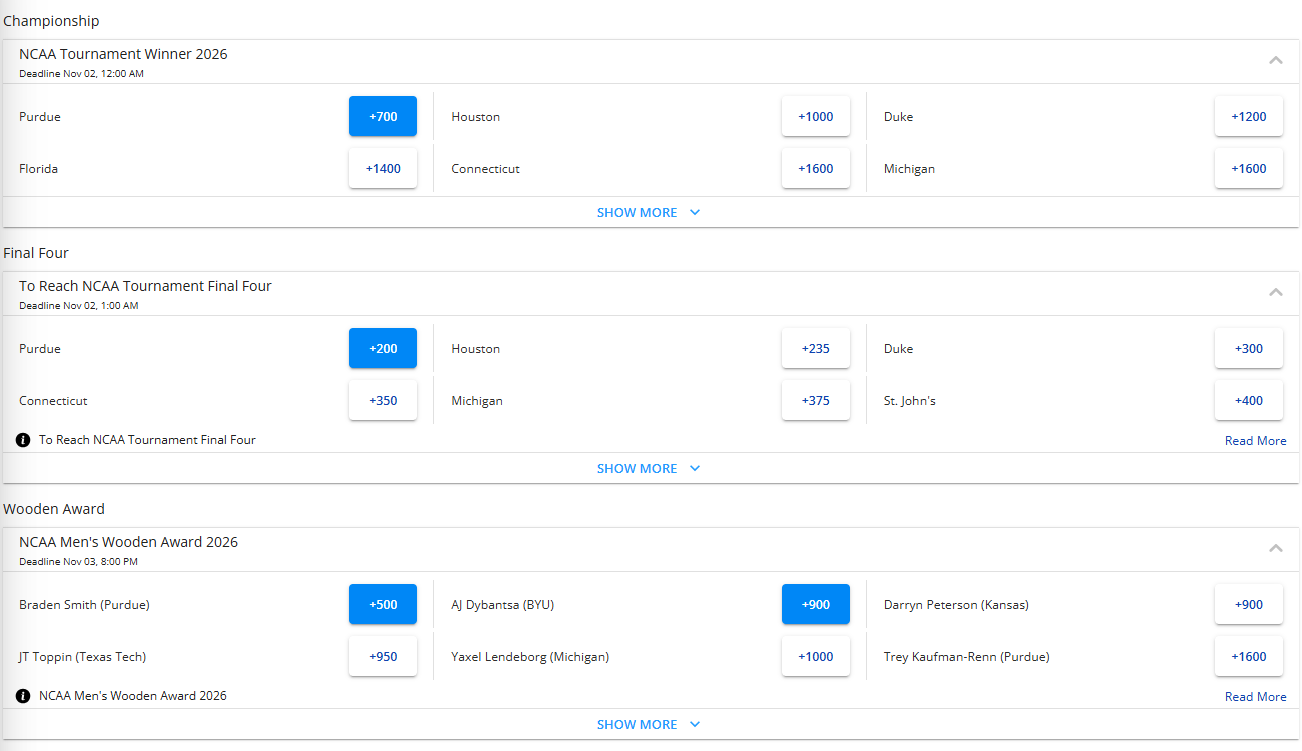Deselect Braden Smith +500 Wooden Award bet
Screen dimensions: 1302x751
pyautogui.click(x=383, y=604)
